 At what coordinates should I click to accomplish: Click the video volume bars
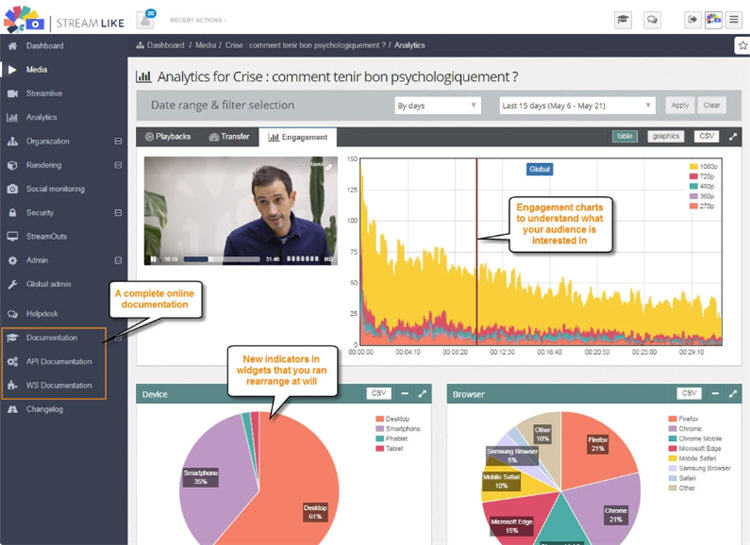click(x=302, y=259)
